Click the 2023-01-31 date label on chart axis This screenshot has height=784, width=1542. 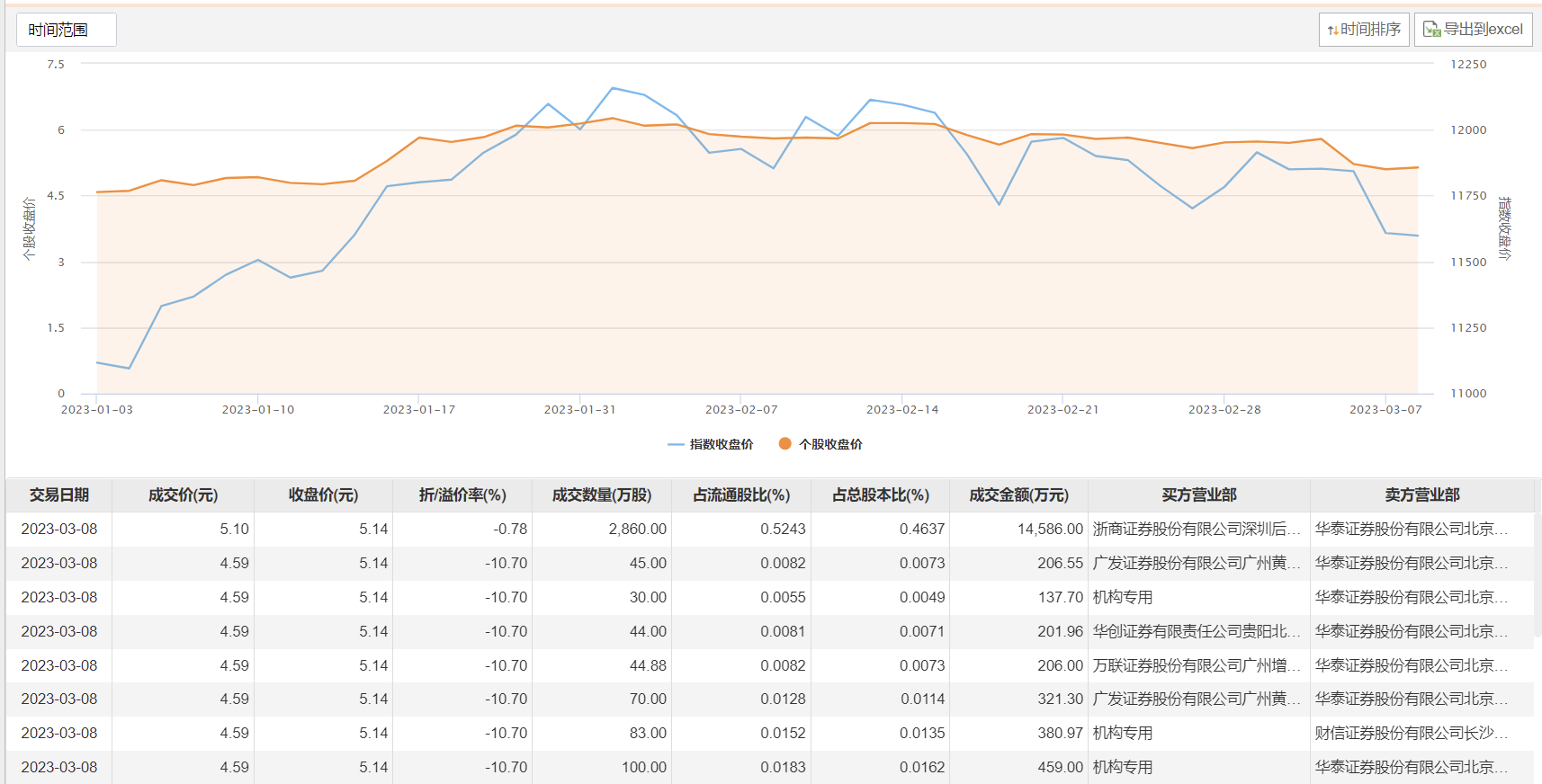580,410
